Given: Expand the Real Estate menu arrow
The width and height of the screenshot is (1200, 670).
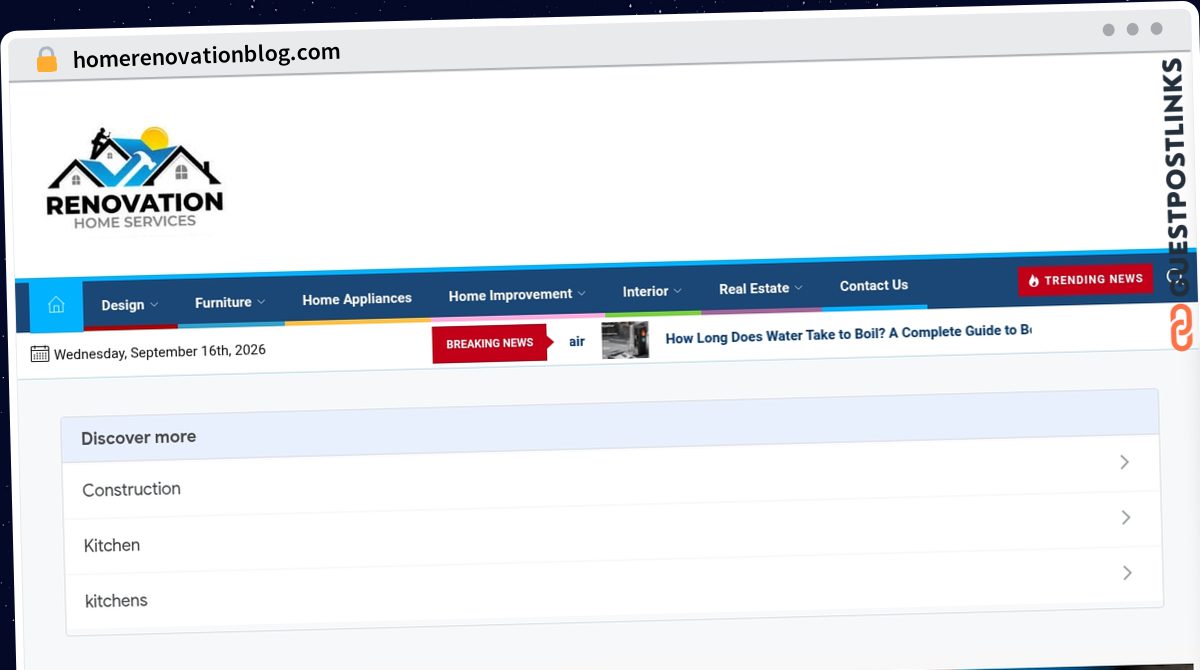Looking at the screenshot, I should click(x=798, y=288).
